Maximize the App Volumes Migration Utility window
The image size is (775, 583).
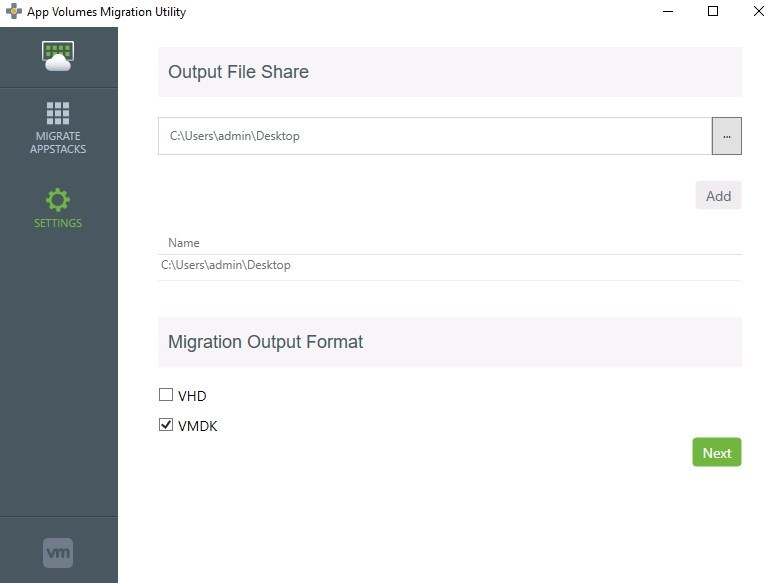(713, 11)
